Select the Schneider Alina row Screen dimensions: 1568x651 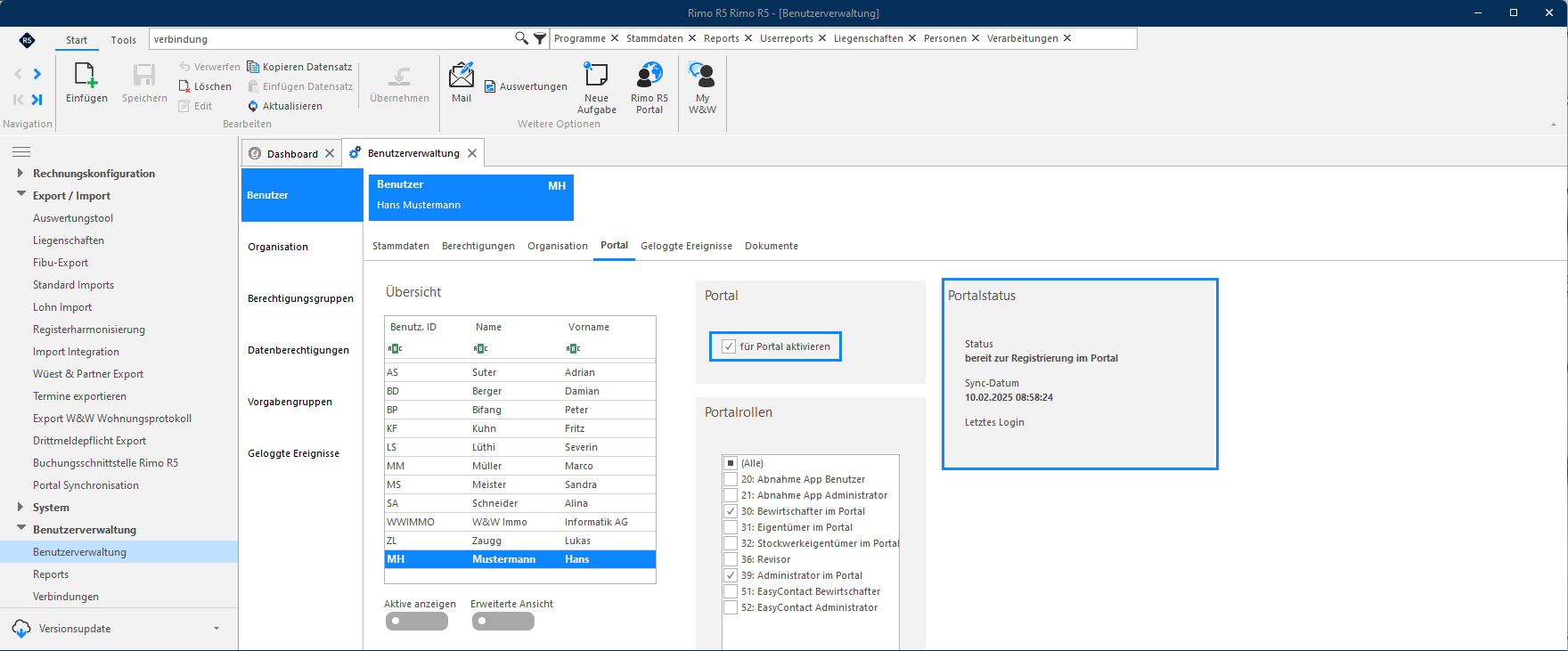click(520, 503)
